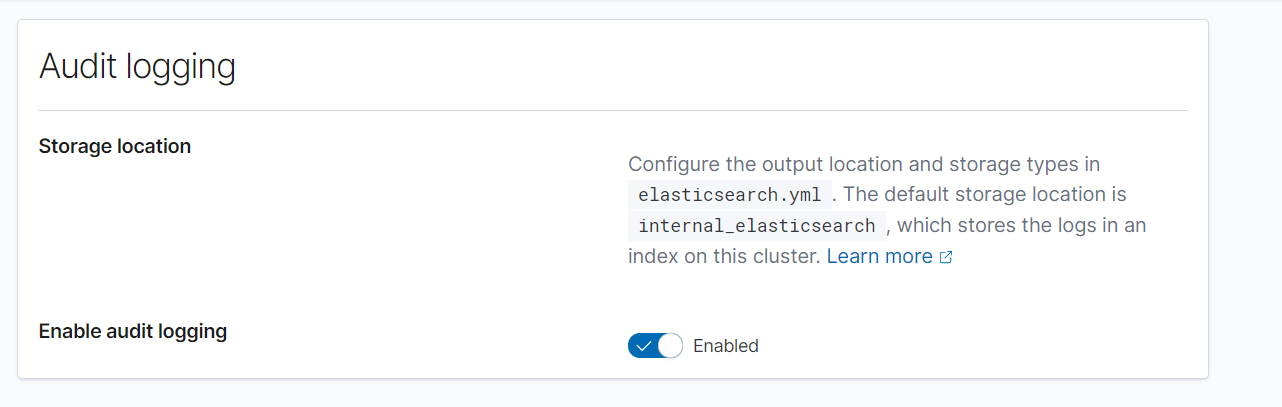The image size is (1282, 407).
Task: Open the Learn more link
Action: click(x=879, y=256)
